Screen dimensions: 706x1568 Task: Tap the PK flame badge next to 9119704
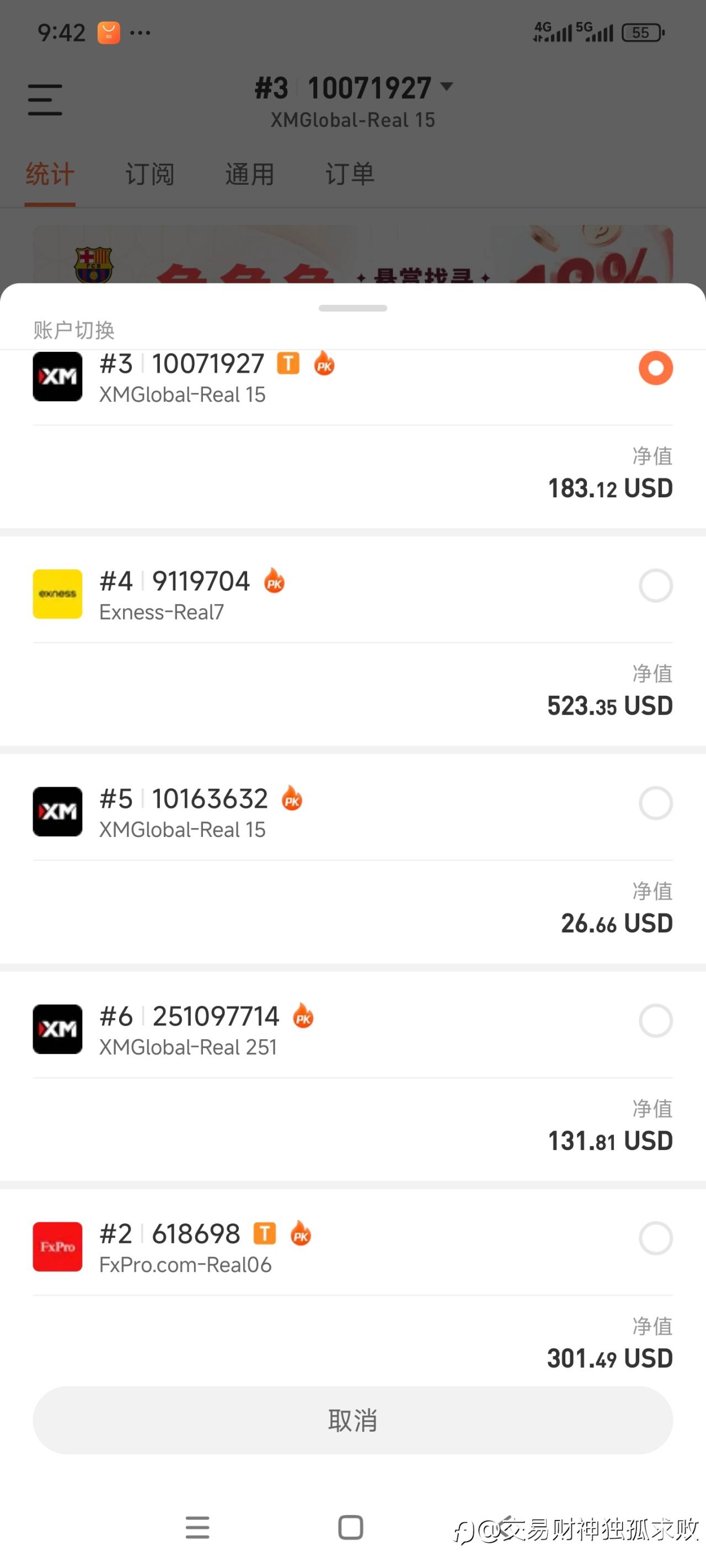pos(274,581)
